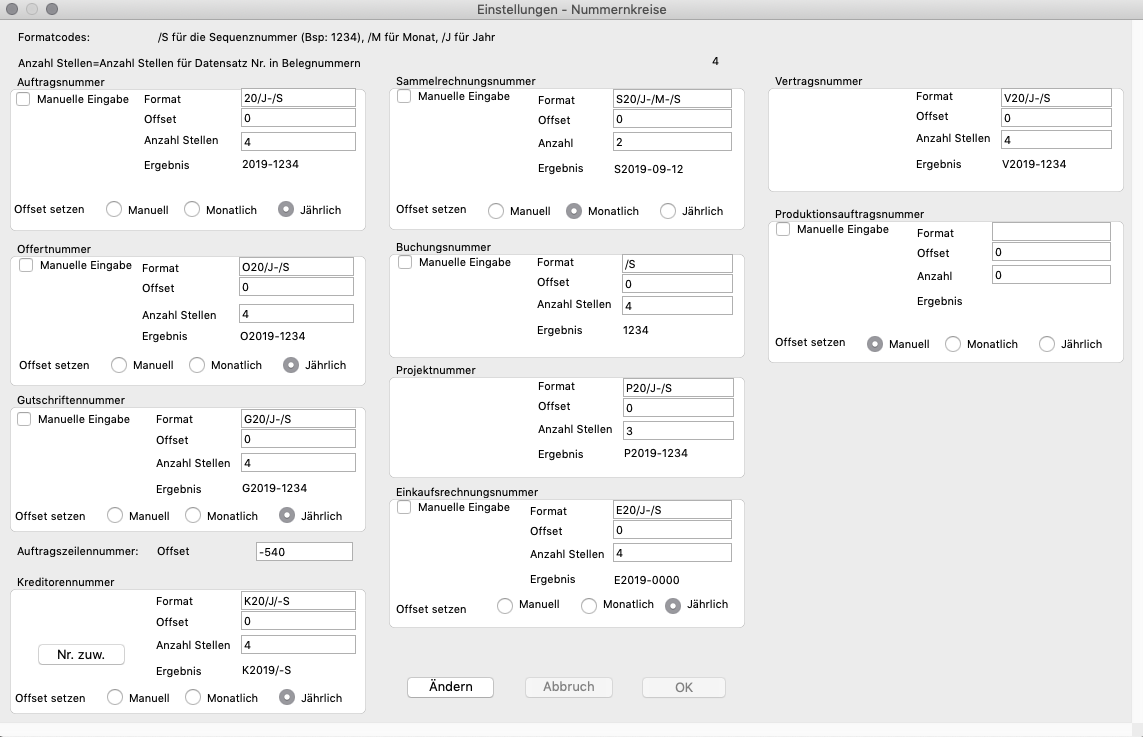
Task: Toggle Manuelle Eingabe in Buchungsnummer section
Action: (x=406, y=263)
